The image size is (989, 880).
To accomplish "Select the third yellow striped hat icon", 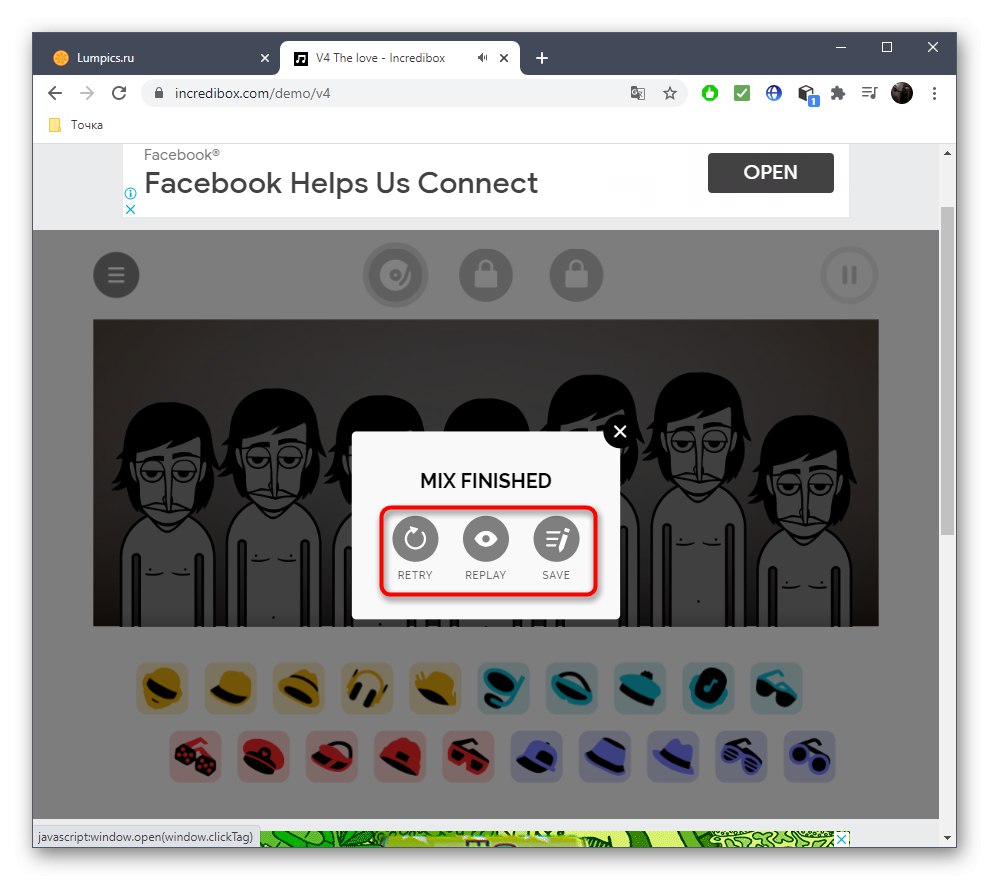I will point(299,688).
